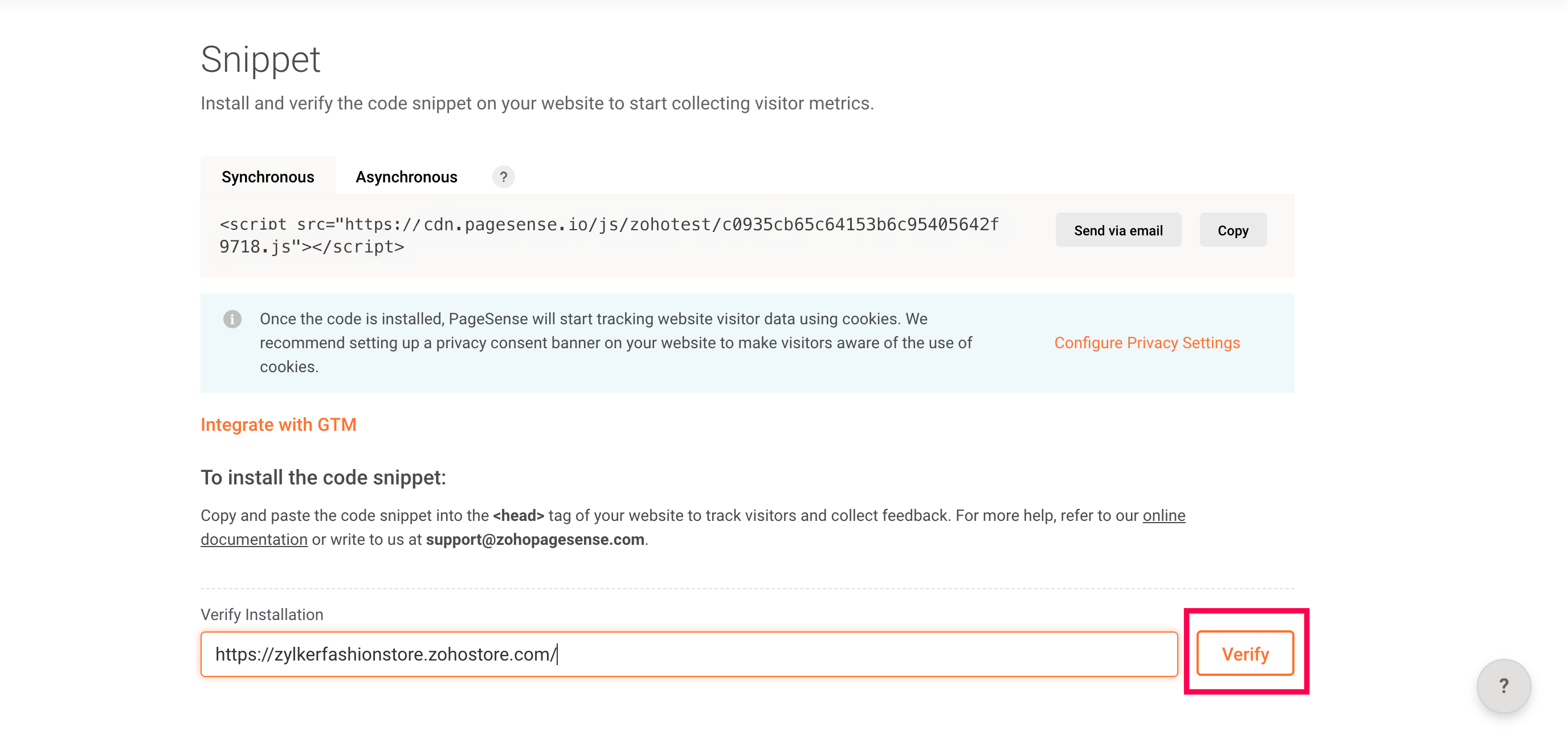
Task: Click the Snippet page heading
Action: point(260,60)
